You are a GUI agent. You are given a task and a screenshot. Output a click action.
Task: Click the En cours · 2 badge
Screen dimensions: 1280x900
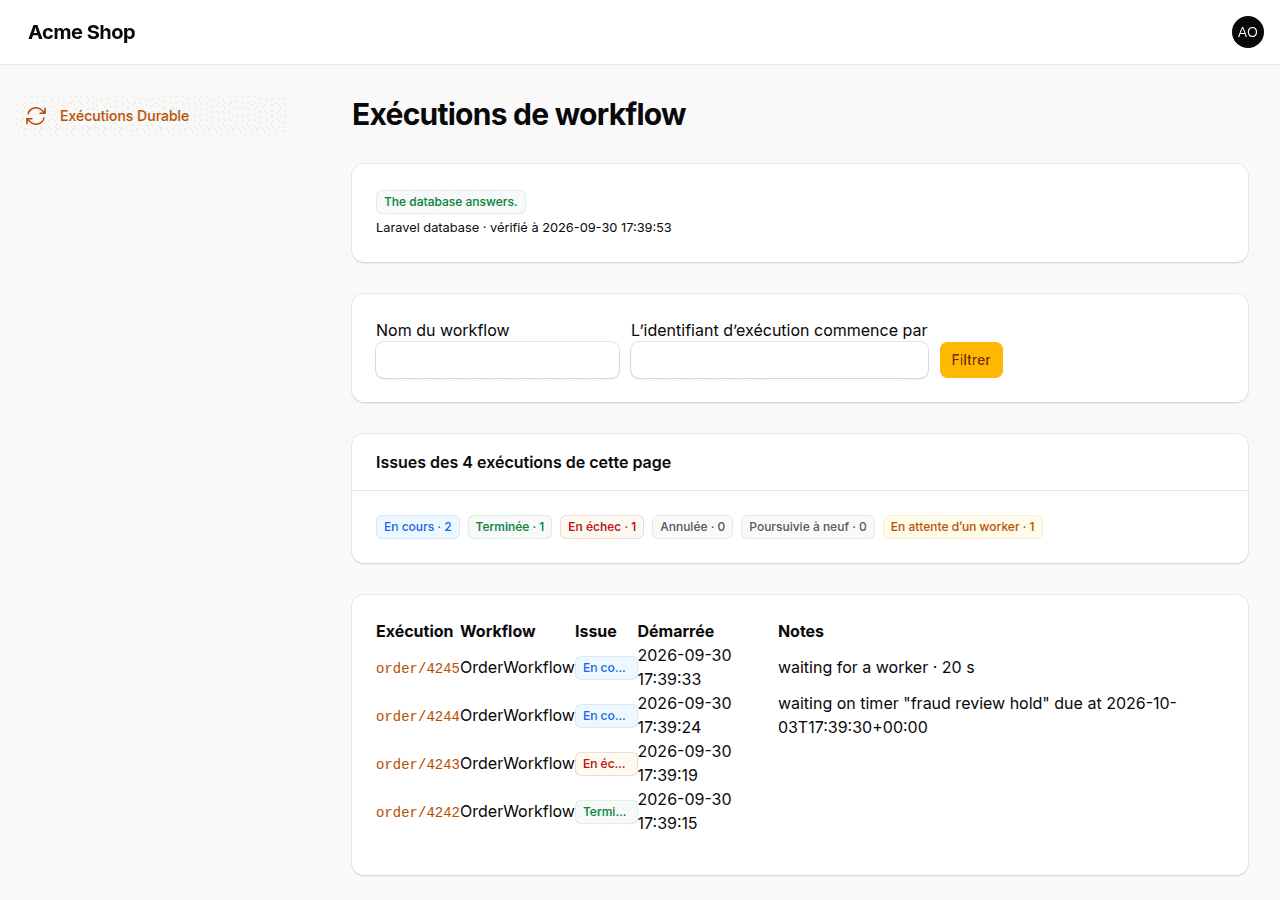point(418,527)
